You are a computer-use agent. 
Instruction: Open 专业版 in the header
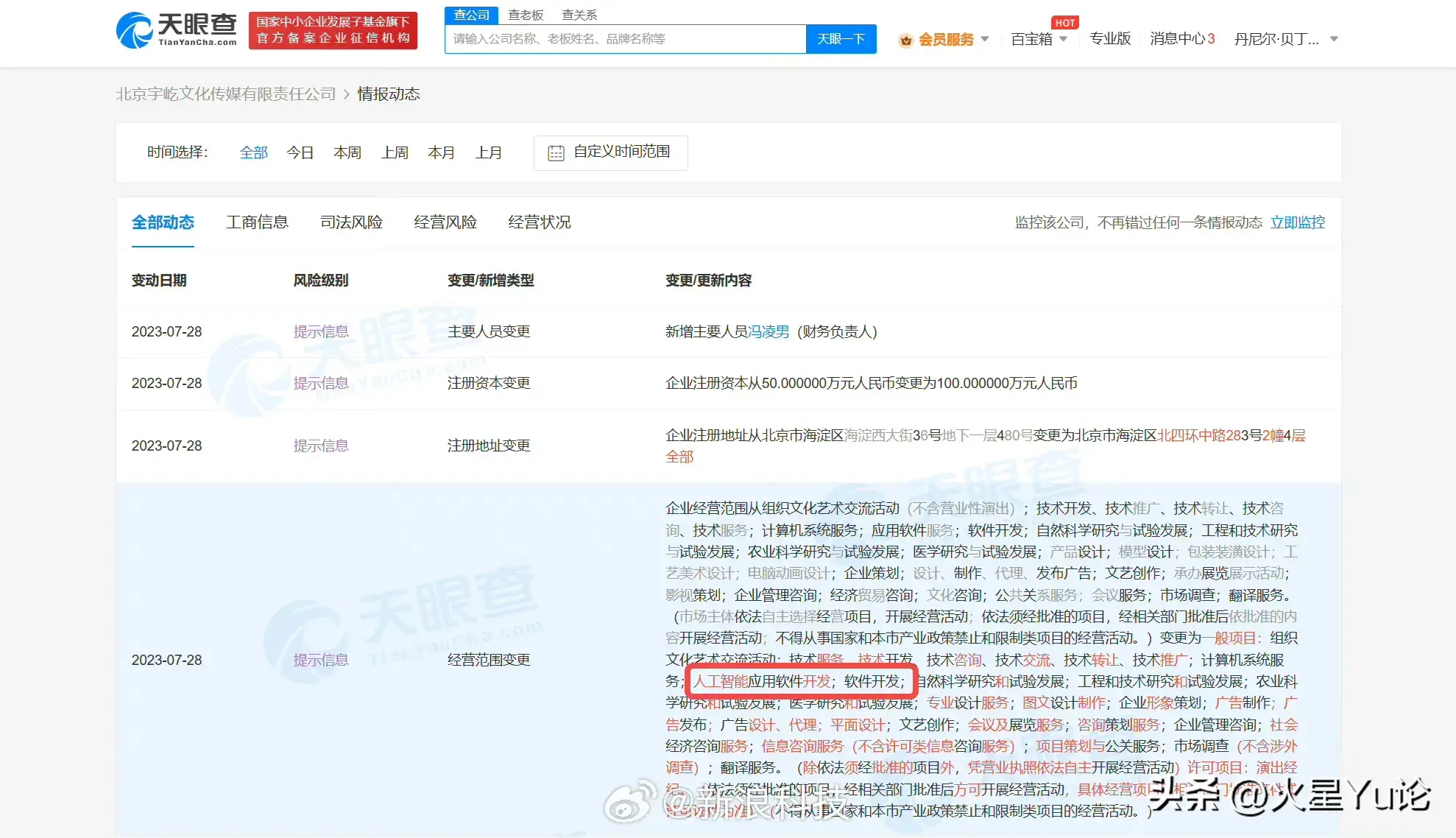click(x=1110, y=39)
